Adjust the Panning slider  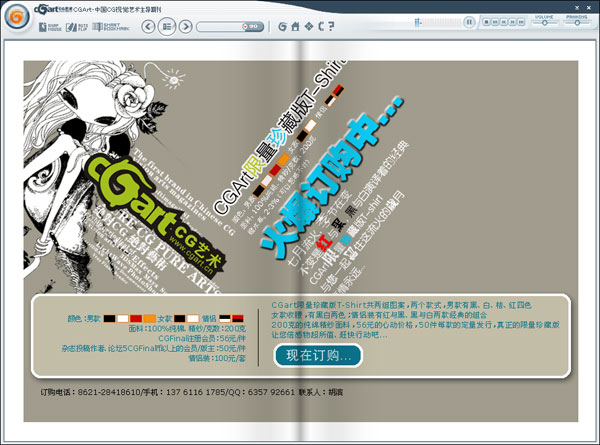[x=577, y=23]
